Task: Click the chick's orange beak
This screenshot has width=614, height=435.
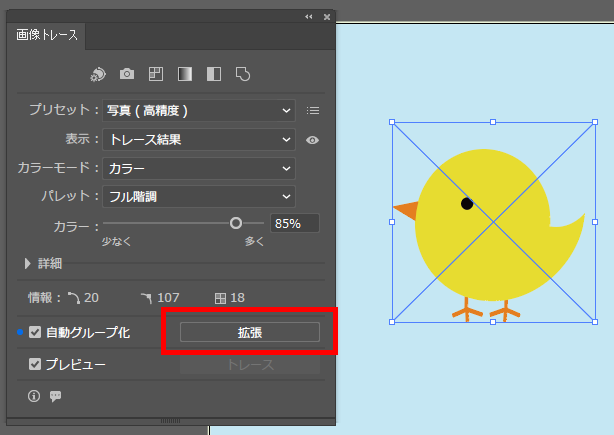Action: click(406, 211)
